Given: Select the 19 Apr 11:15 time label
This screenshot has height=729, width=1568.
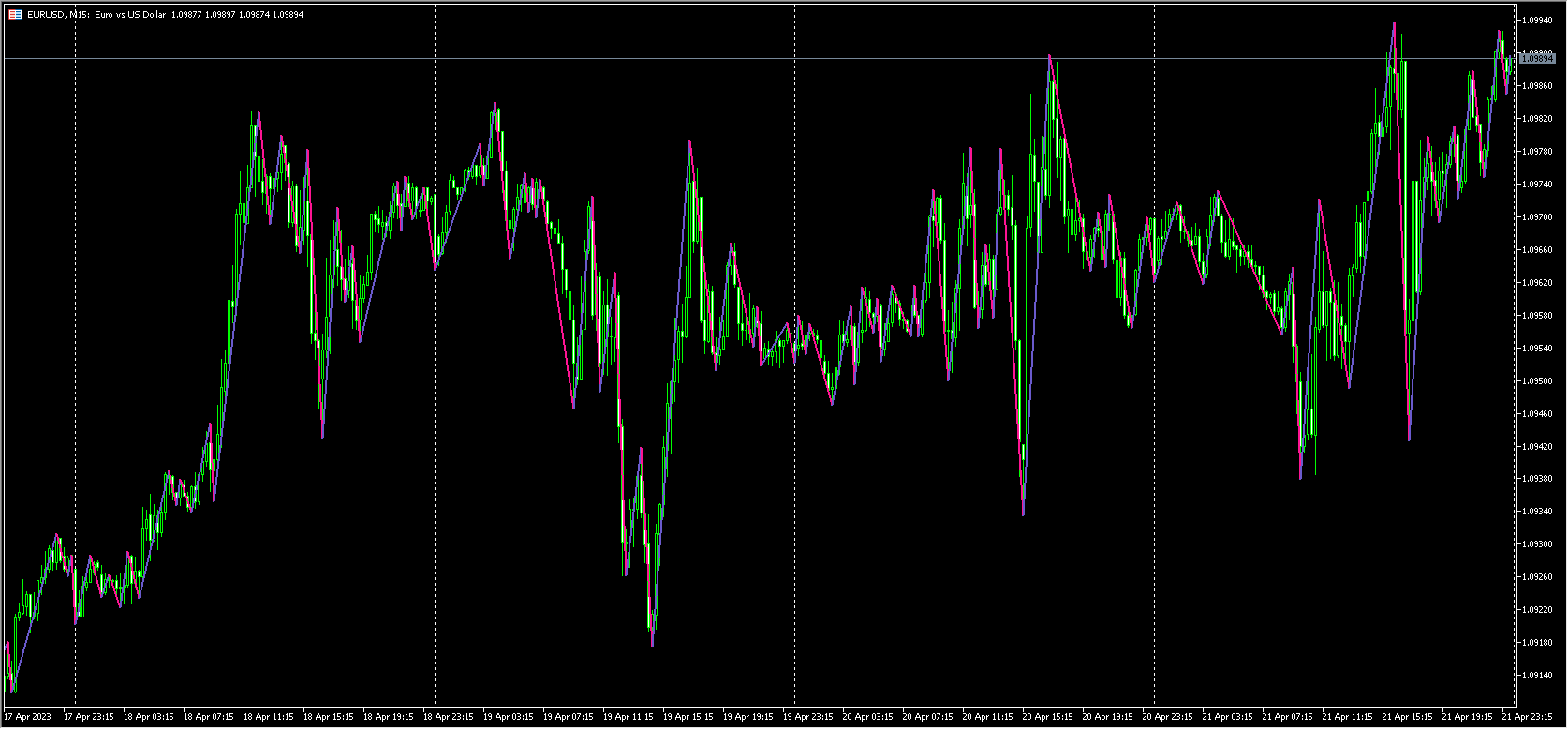Looking at the screenshot, I should pyautogui.click(x=629, y=717).
